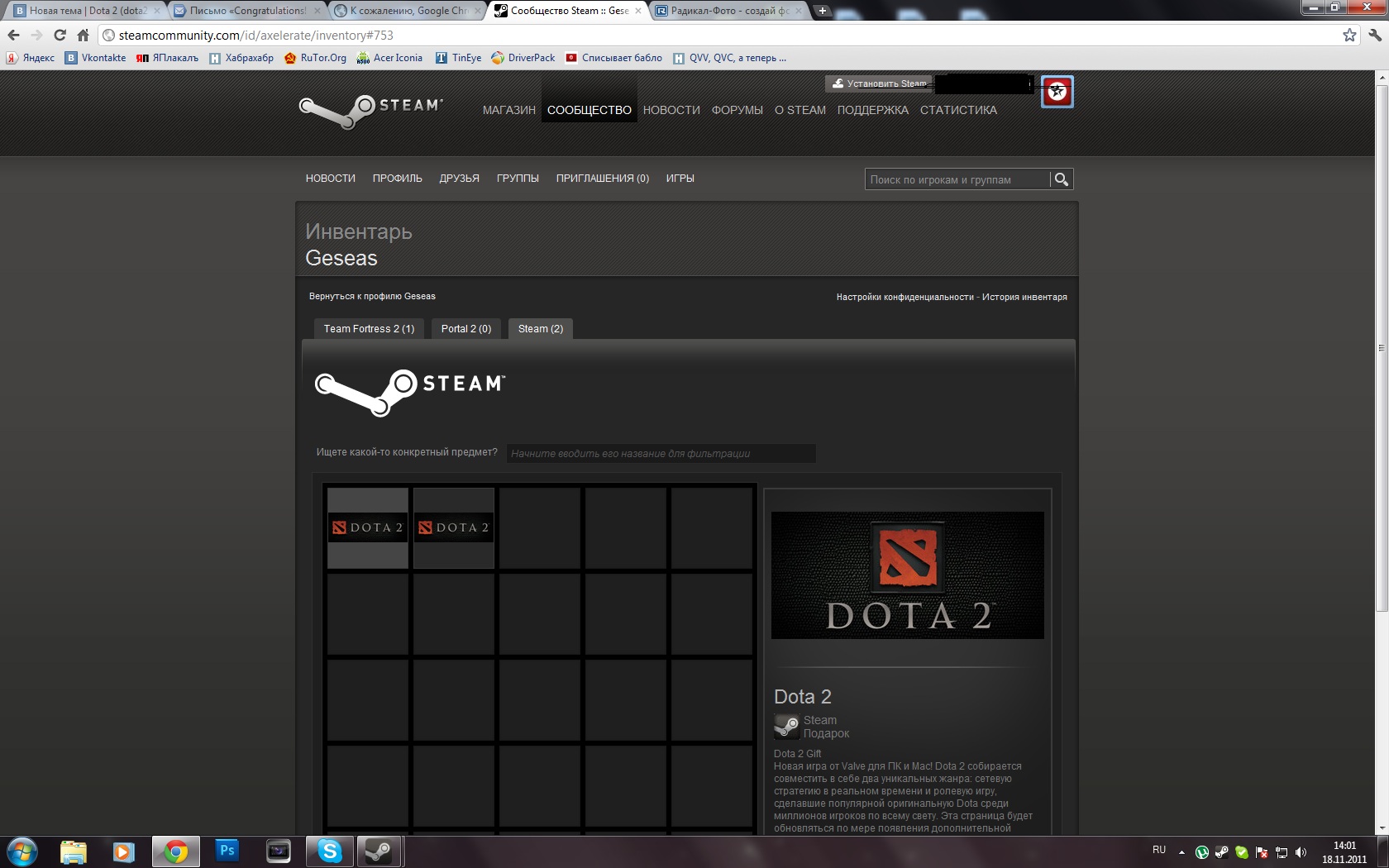Click the page vertical scrollbar thumb
The image size is (1389, 868).
pos(1382,347)
